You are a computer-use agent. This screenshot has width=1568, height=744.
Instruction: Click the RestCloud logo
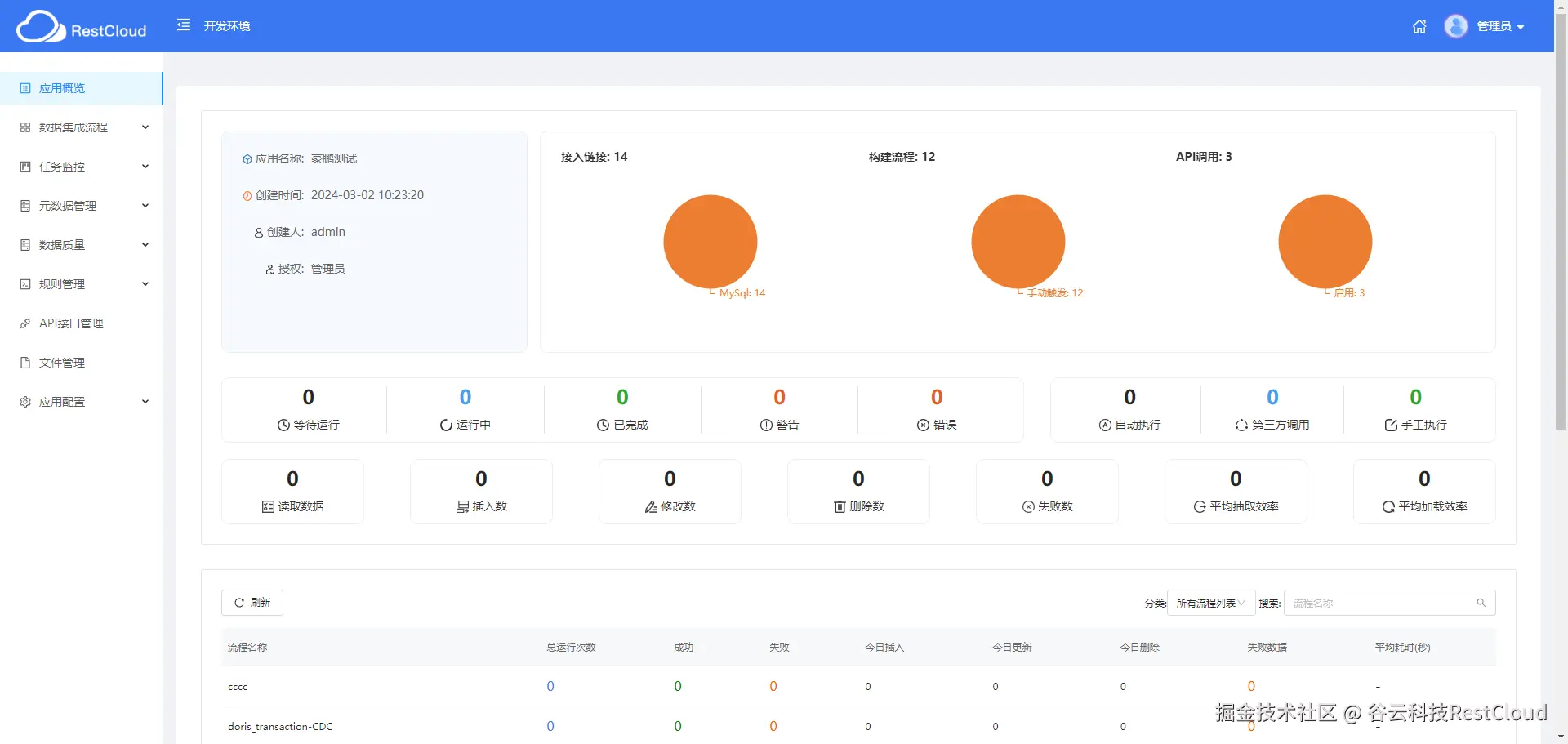click(82, 26)
